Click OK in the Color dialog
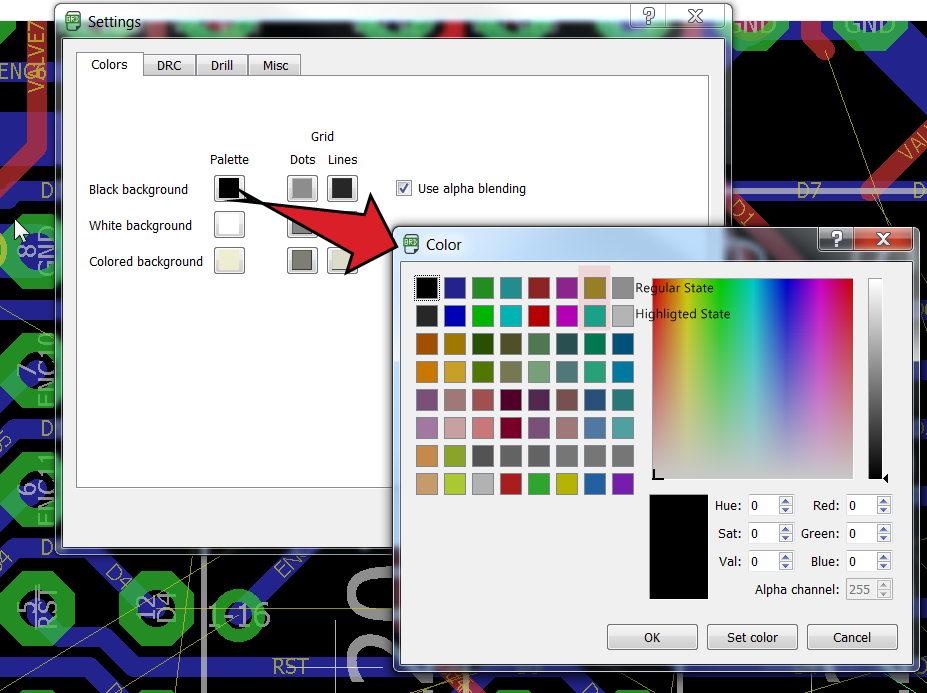This screenshot has height=693, width=927. 652,637
